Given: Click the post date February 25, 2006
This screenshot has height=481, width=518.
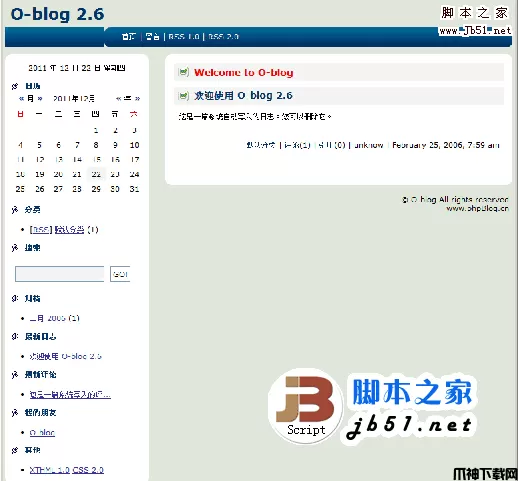Looking at the screenshot, I should tap(446, 145).
